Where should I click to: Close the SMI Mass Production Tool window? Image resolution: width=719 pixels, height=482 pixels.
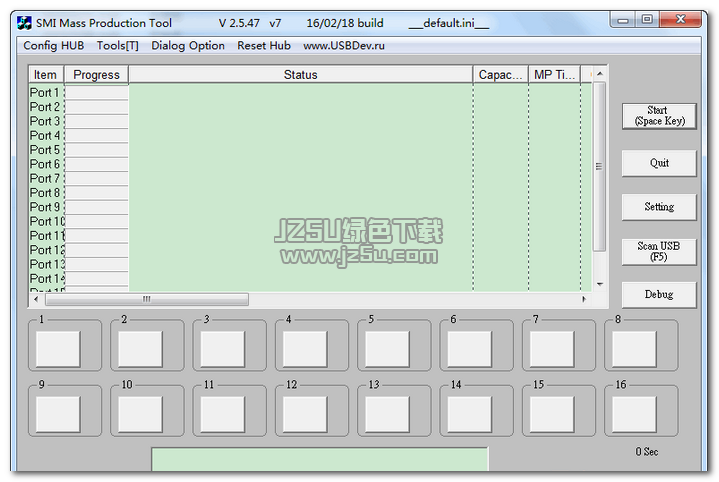click(680, 20)
